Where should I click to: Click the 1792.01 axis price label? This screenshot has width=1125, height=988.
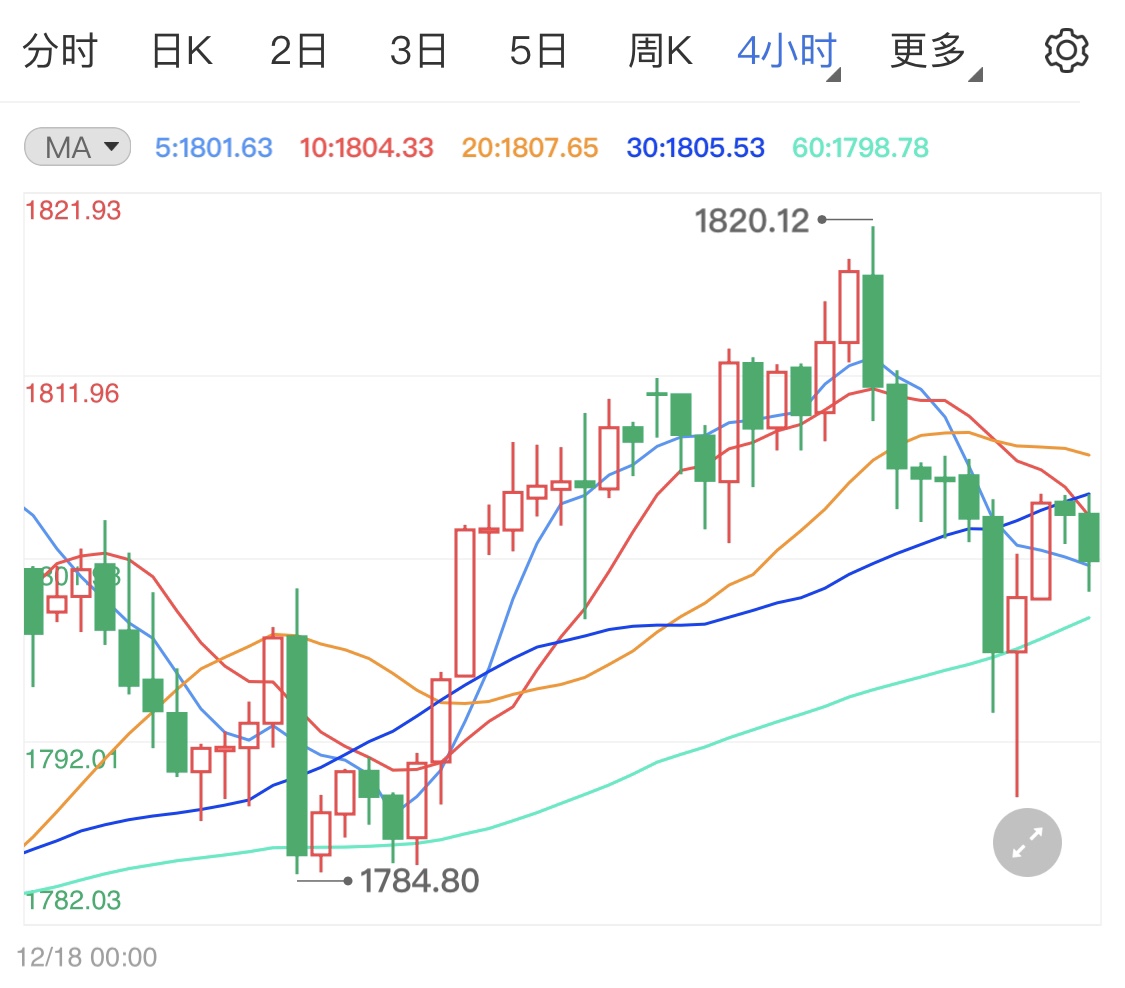[x=72, y=759]
